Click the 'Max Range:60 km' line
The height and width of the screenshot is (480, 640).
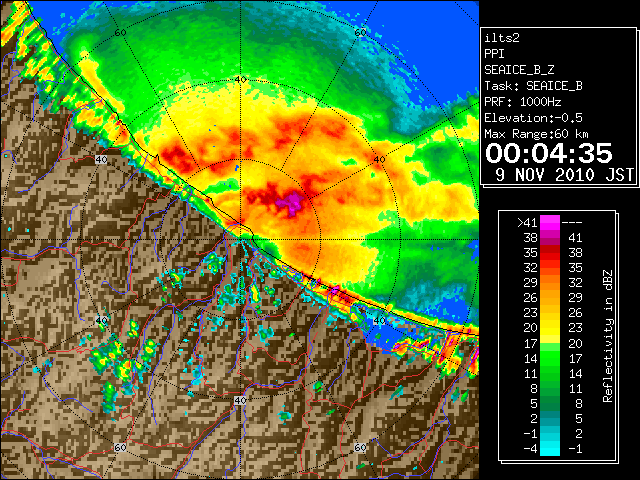point(536,134)
